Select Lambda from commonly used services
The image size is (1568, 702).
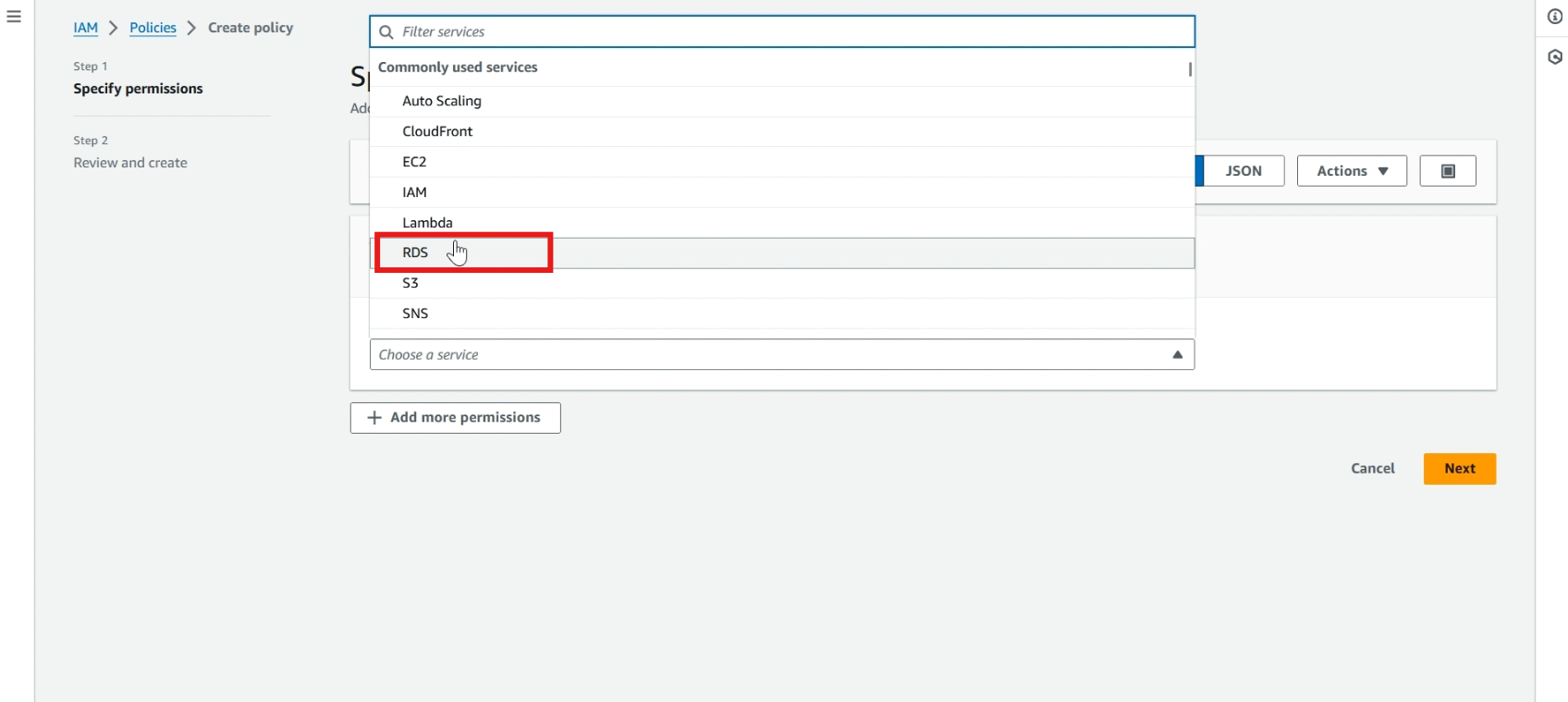427,223
